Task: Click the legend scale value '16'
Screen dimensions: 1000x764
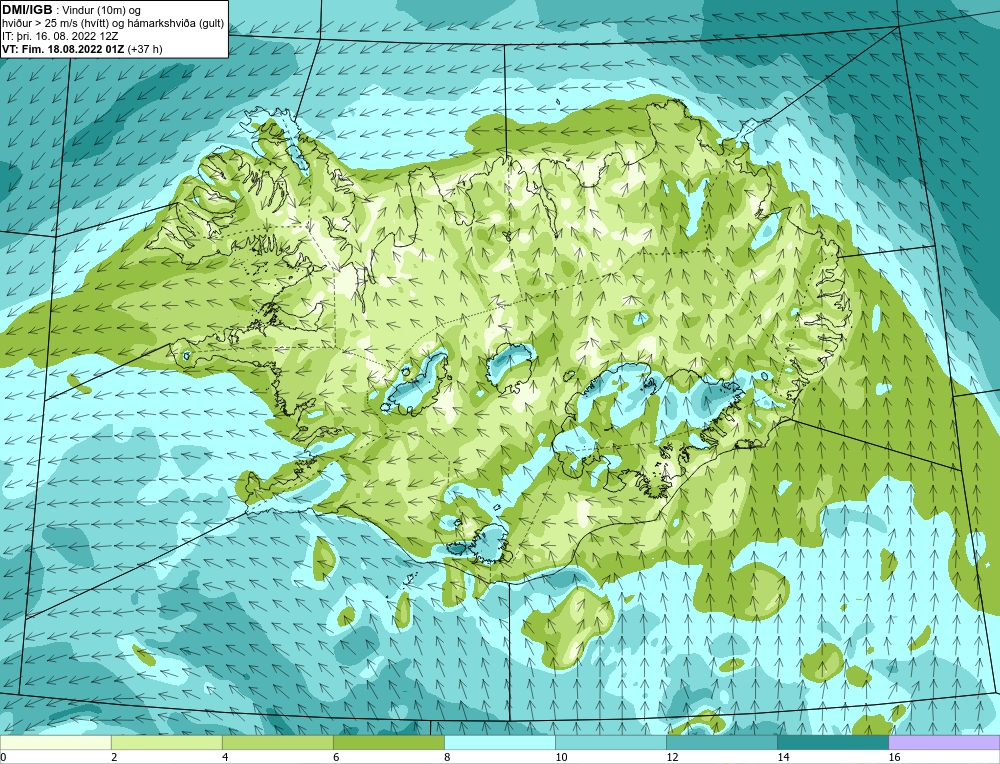Action: coord(894,757)
